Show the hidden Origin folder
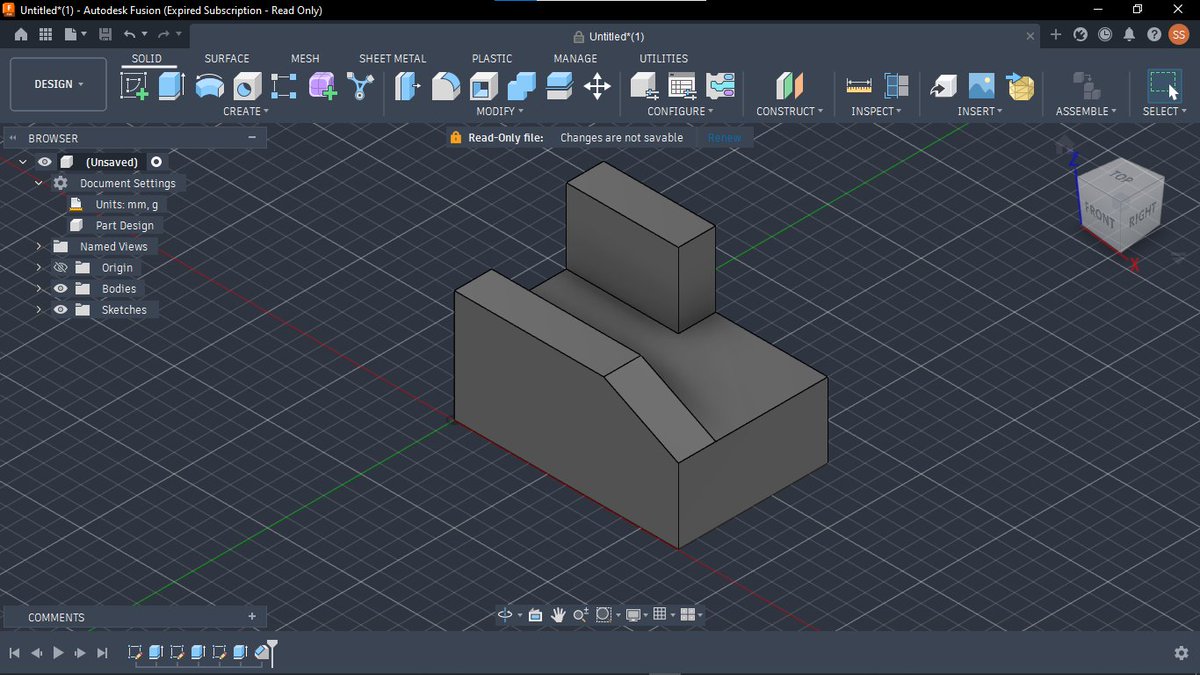This screenshot has height=675, width=1200. tap(60, 268)
